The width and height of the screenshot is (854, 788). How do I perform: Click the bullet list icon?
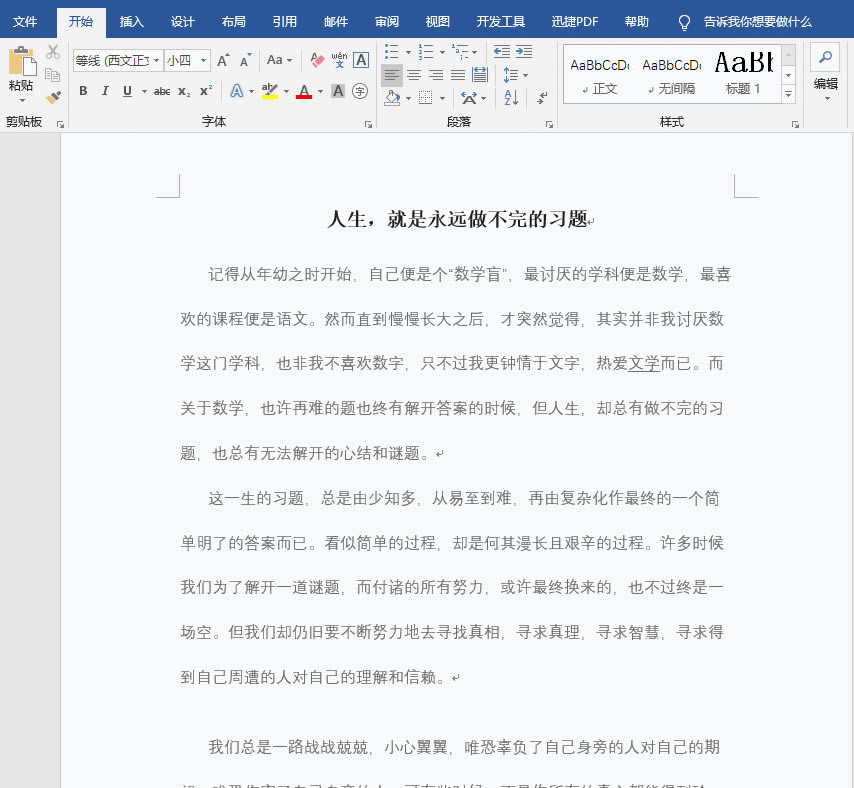pyautogui.click(x=391, y=52)
